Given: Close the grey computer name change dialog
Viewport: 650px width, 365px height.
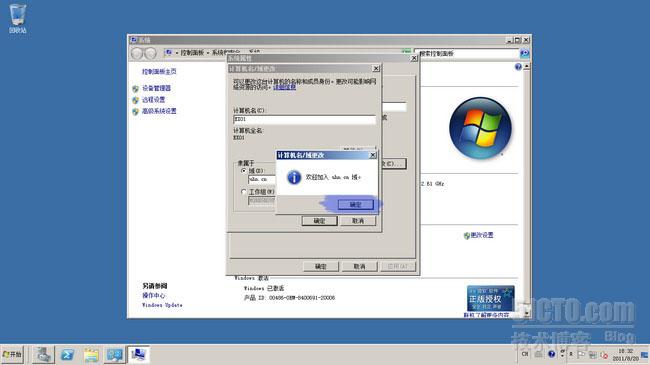Looking at the screenshot, I should 376,68.
